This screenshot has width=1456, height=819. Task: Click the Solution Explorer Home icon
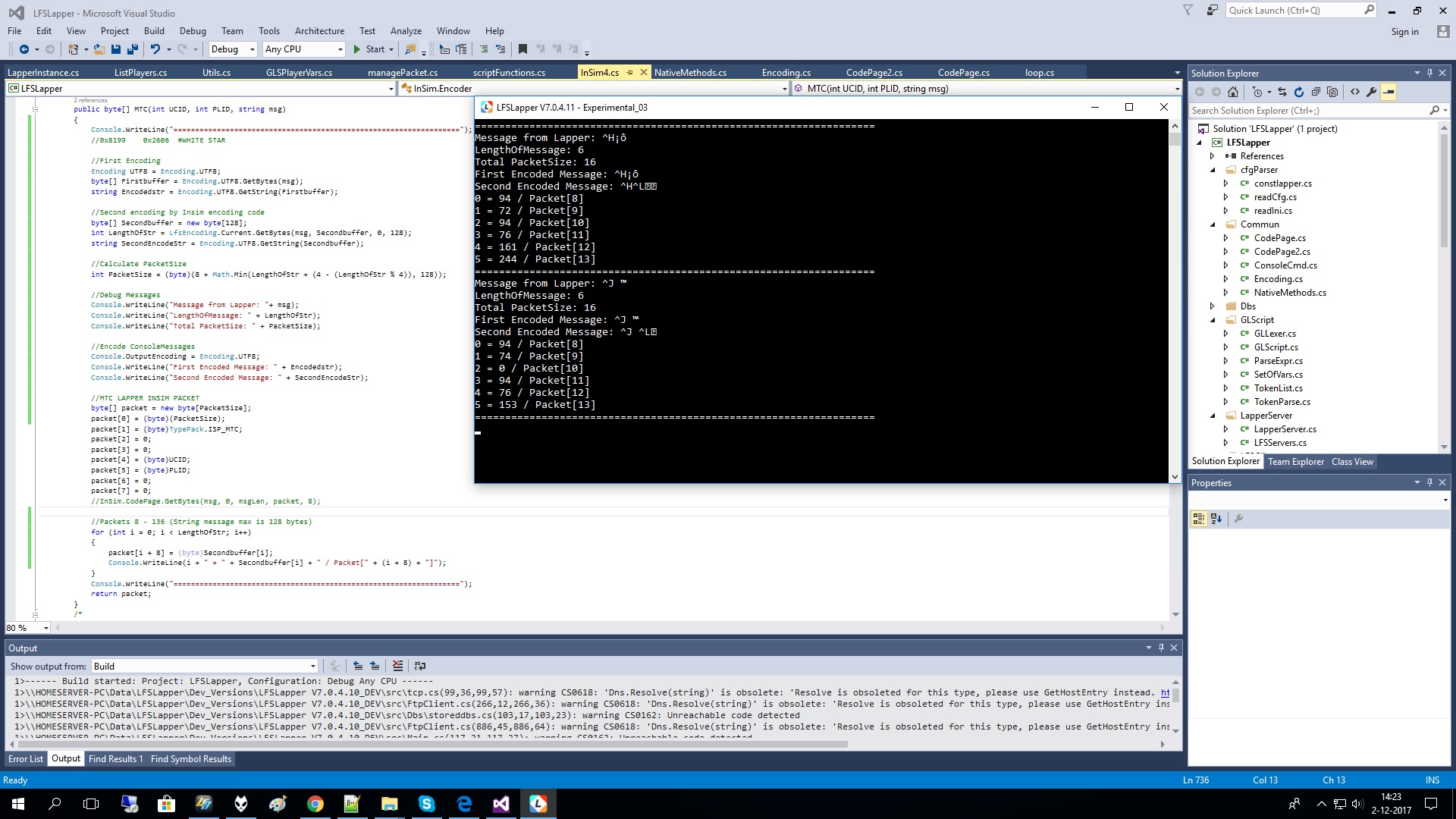tap(1233, 92)
